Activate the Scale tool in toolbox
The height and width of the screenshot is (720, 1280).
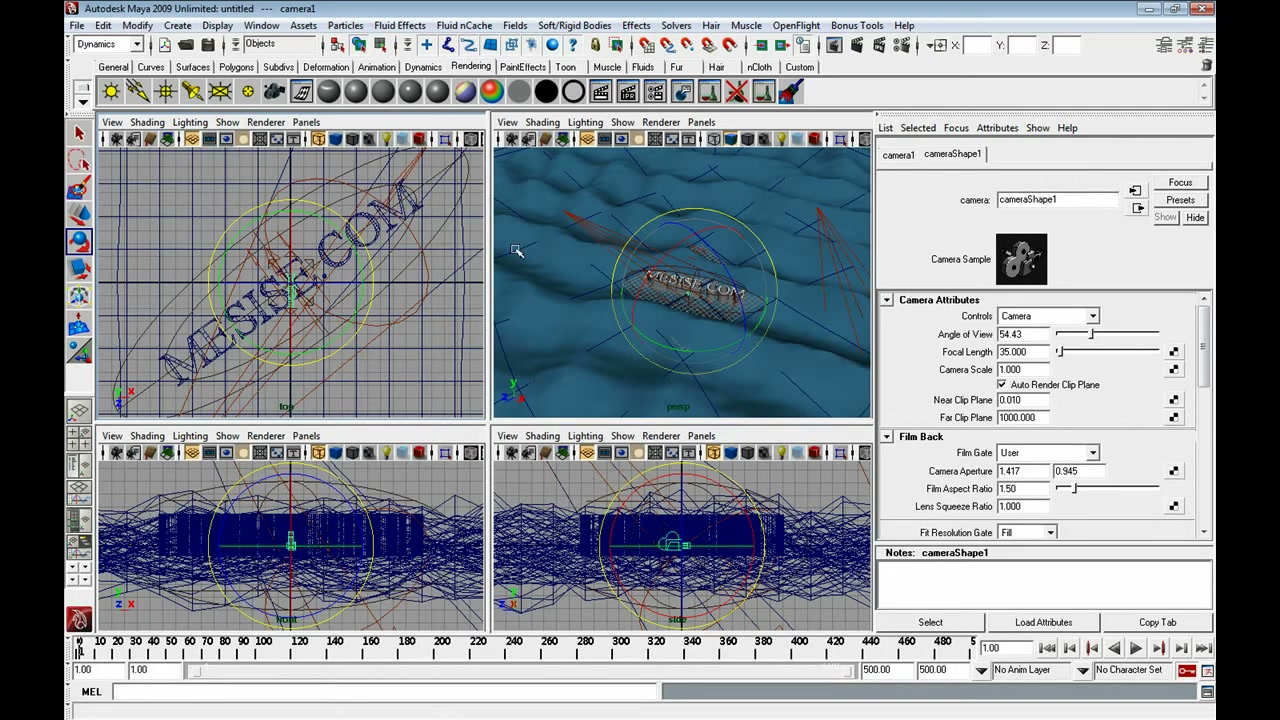point(79,268)
